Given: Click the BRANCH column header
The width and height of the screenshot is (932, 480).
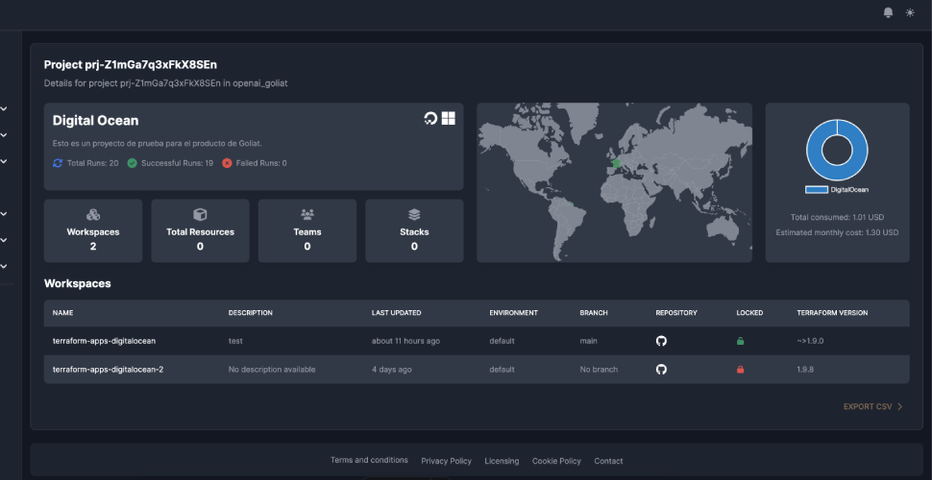Looking at the screenshot, I should coord(594,313).
